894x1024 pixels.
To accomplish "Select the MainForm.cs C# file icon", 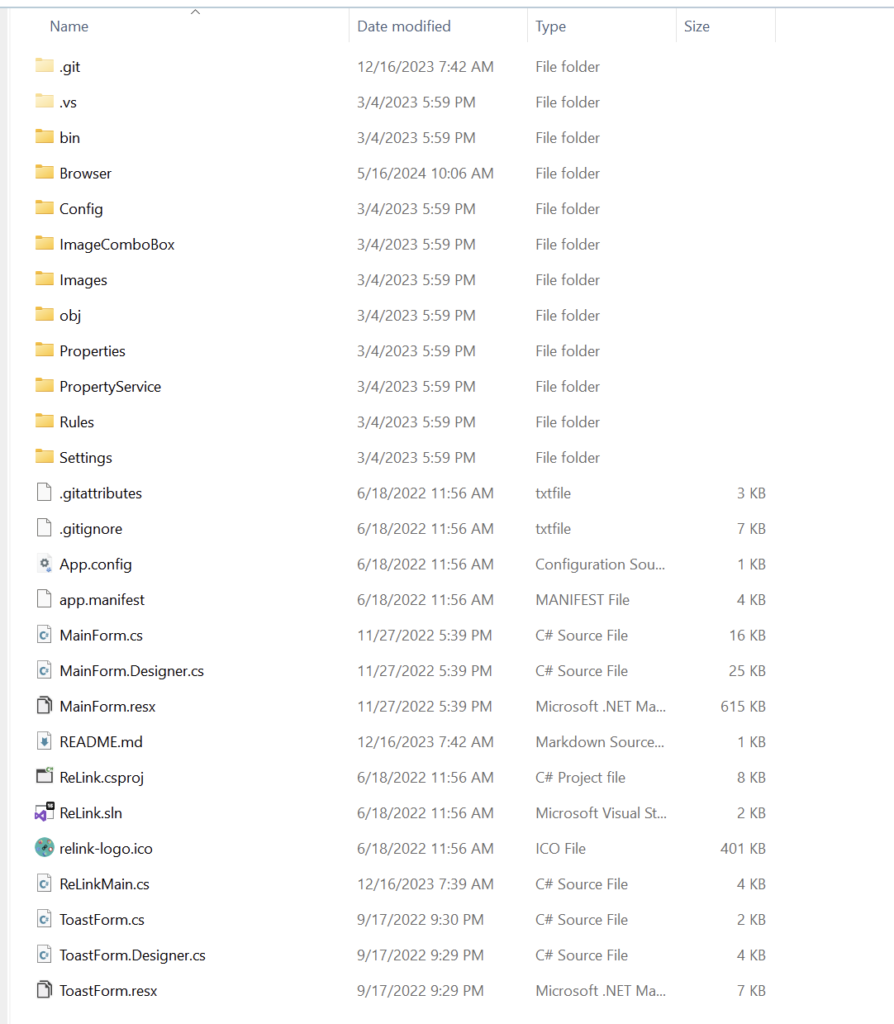I will tap(44, 635).
